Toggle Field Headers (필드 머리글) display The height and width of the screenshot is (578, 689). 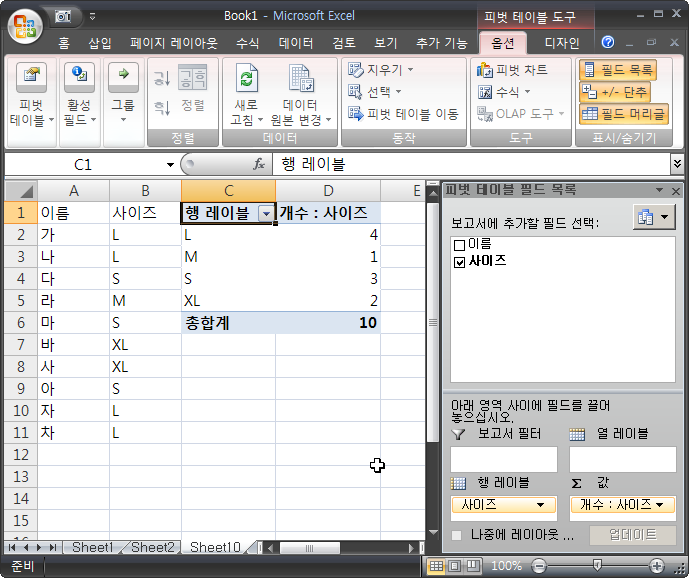tap(624, 114)
